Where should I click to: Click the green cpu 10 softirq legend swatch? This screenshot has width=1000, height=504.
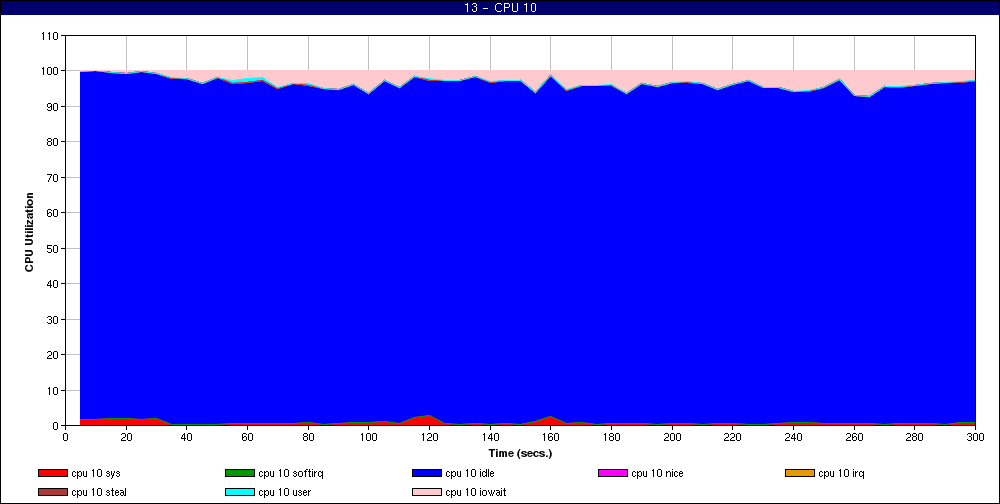(240, 473)
